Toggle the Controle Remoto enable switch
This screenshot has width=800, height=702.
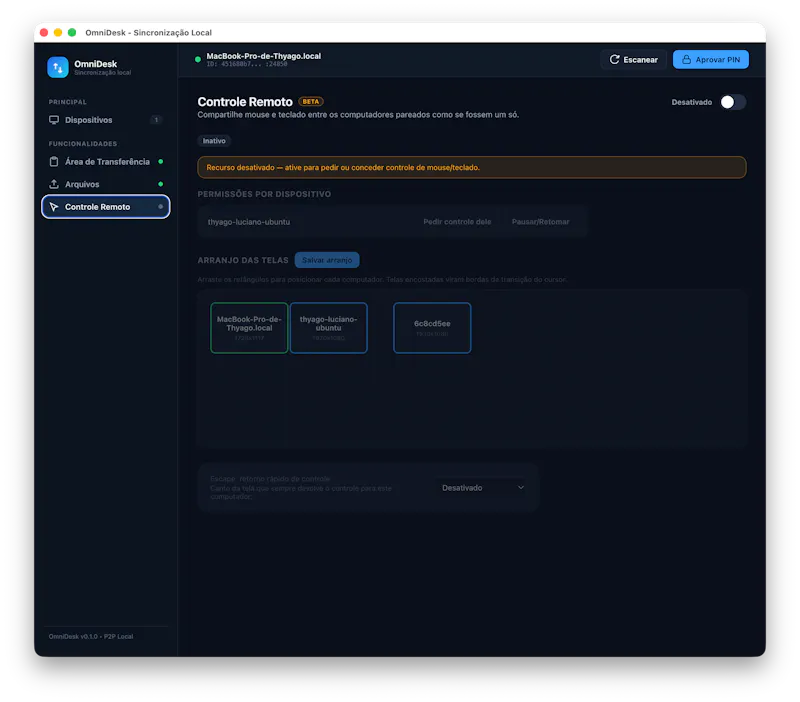[733, 102]
